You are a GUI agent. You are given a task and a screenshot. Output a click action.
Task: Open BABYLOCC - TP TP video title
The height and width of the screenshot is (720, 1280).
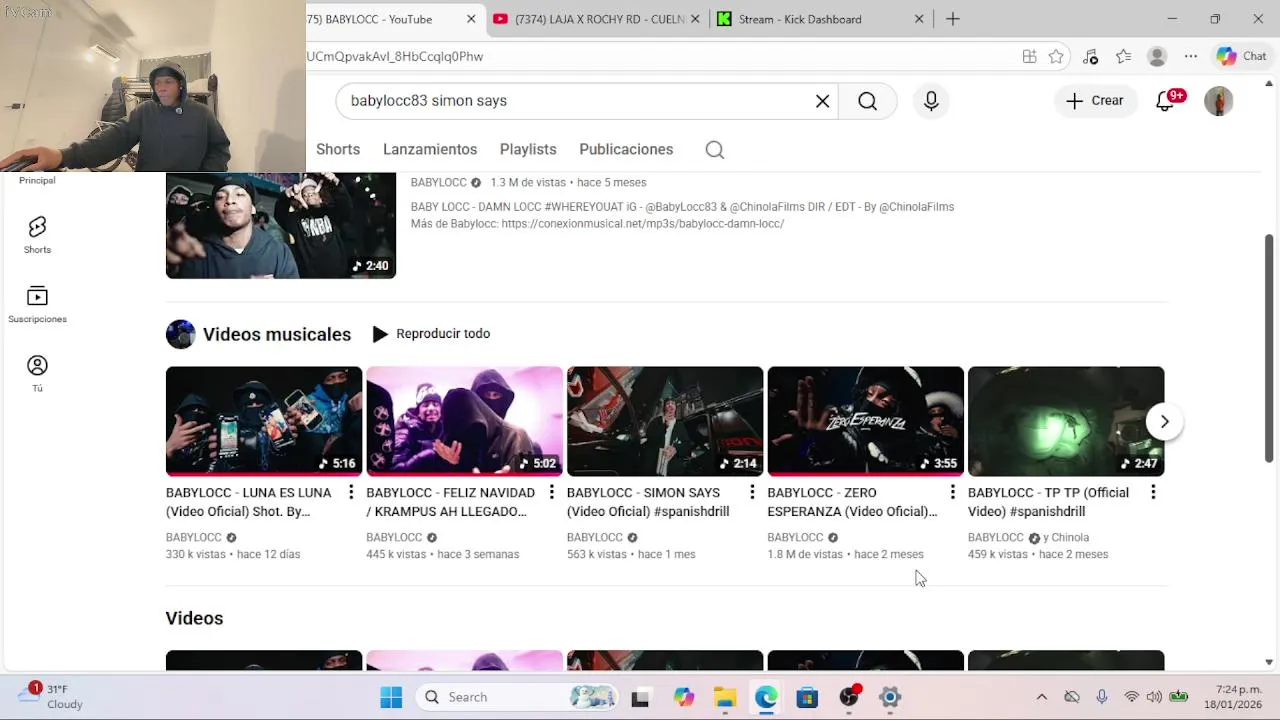[x=1048, y=502]
